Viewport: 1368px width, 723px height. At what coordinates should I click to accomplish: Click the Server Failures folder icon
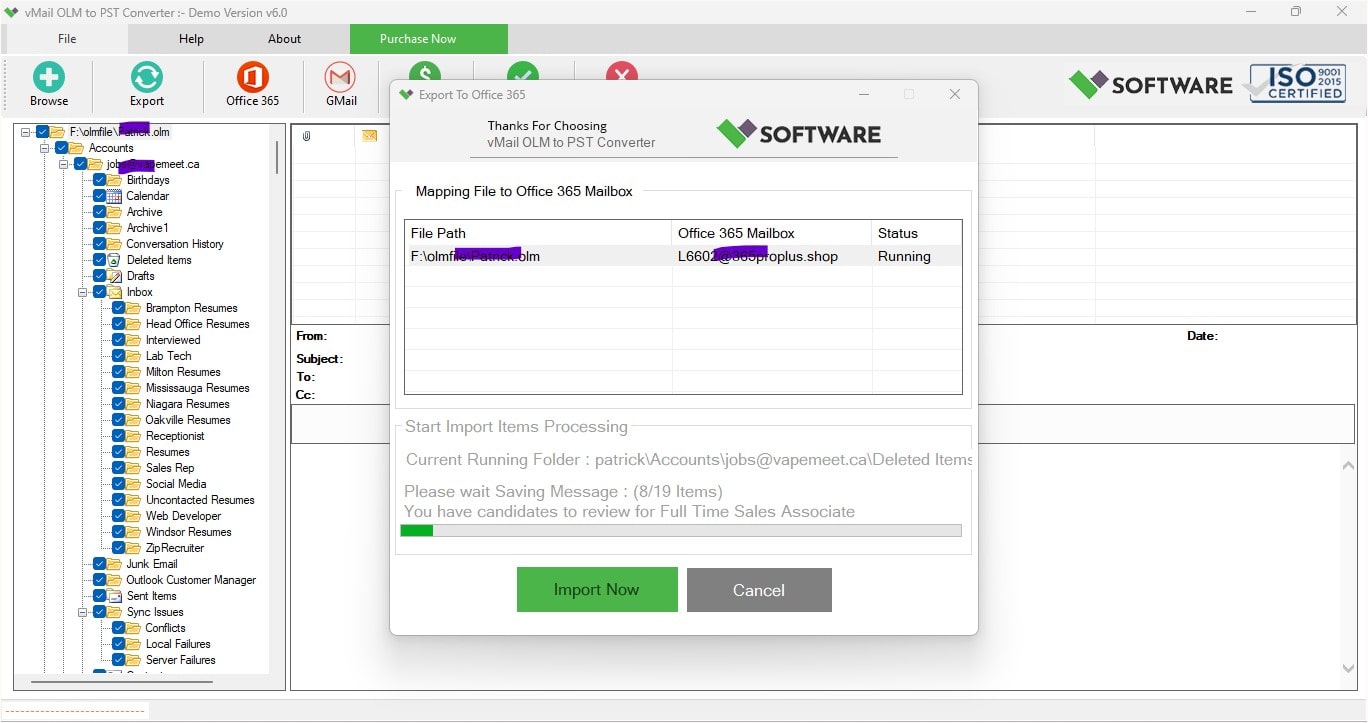[x=133, y=660]
